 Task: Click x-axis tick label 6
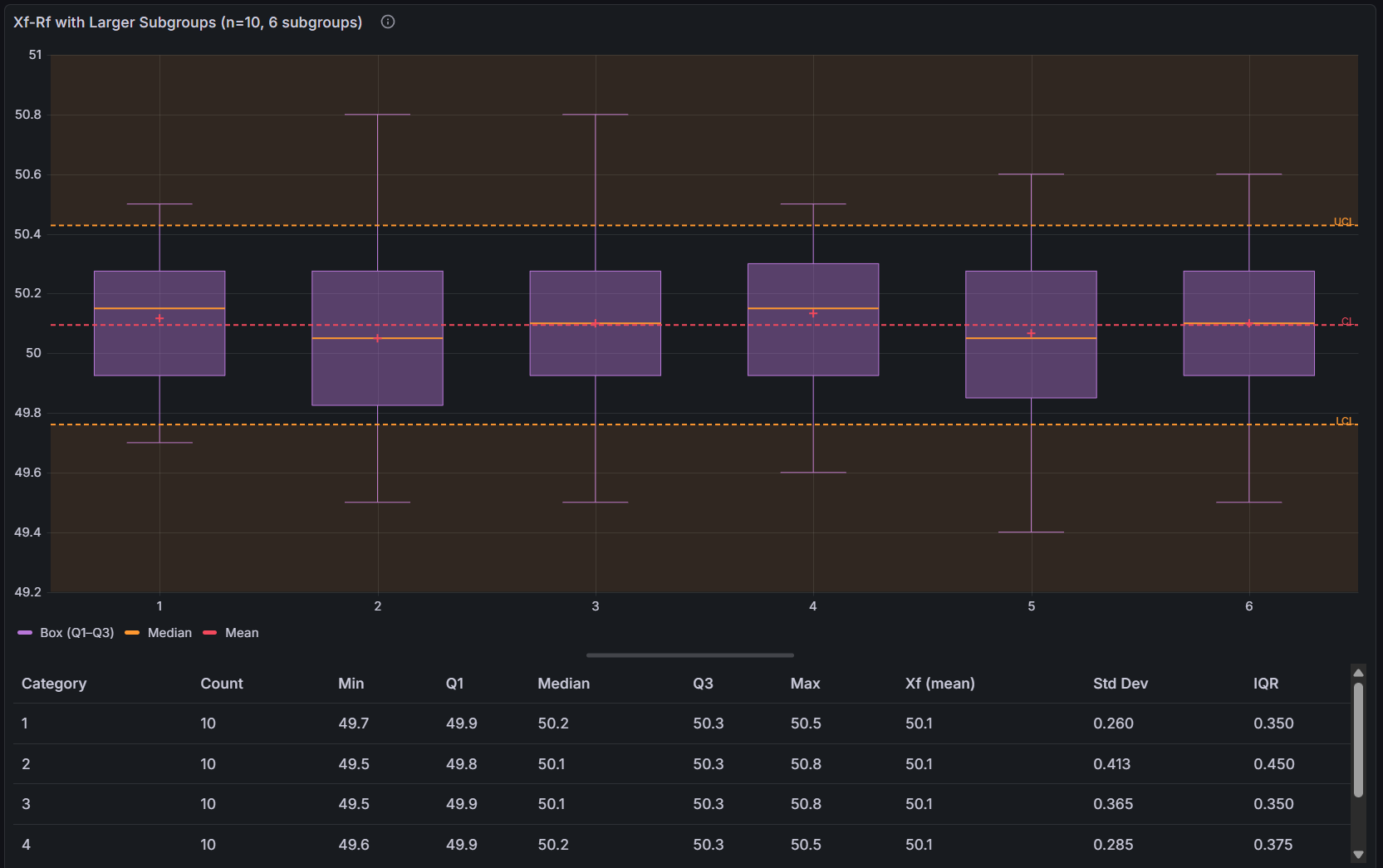click(1249, 606)
